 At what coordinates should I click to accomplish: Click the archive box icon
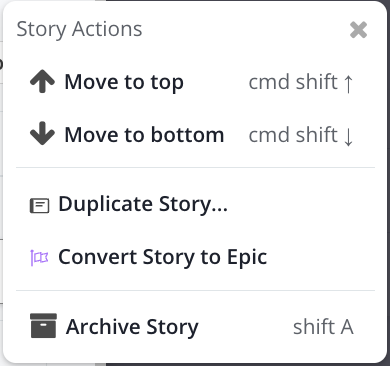[43, 326]
